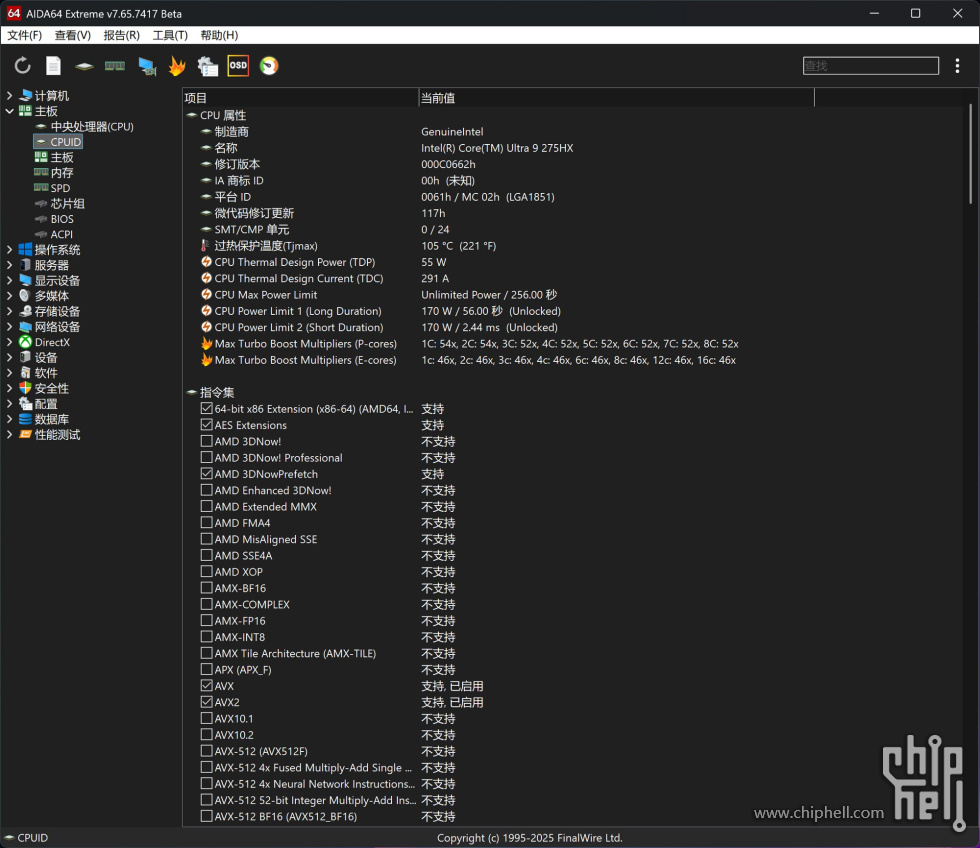Viewport: 980px width, 848px height.
Task: Open the round gauge toolbar icon
Action: pyautogui.click(x=269, y=66)
